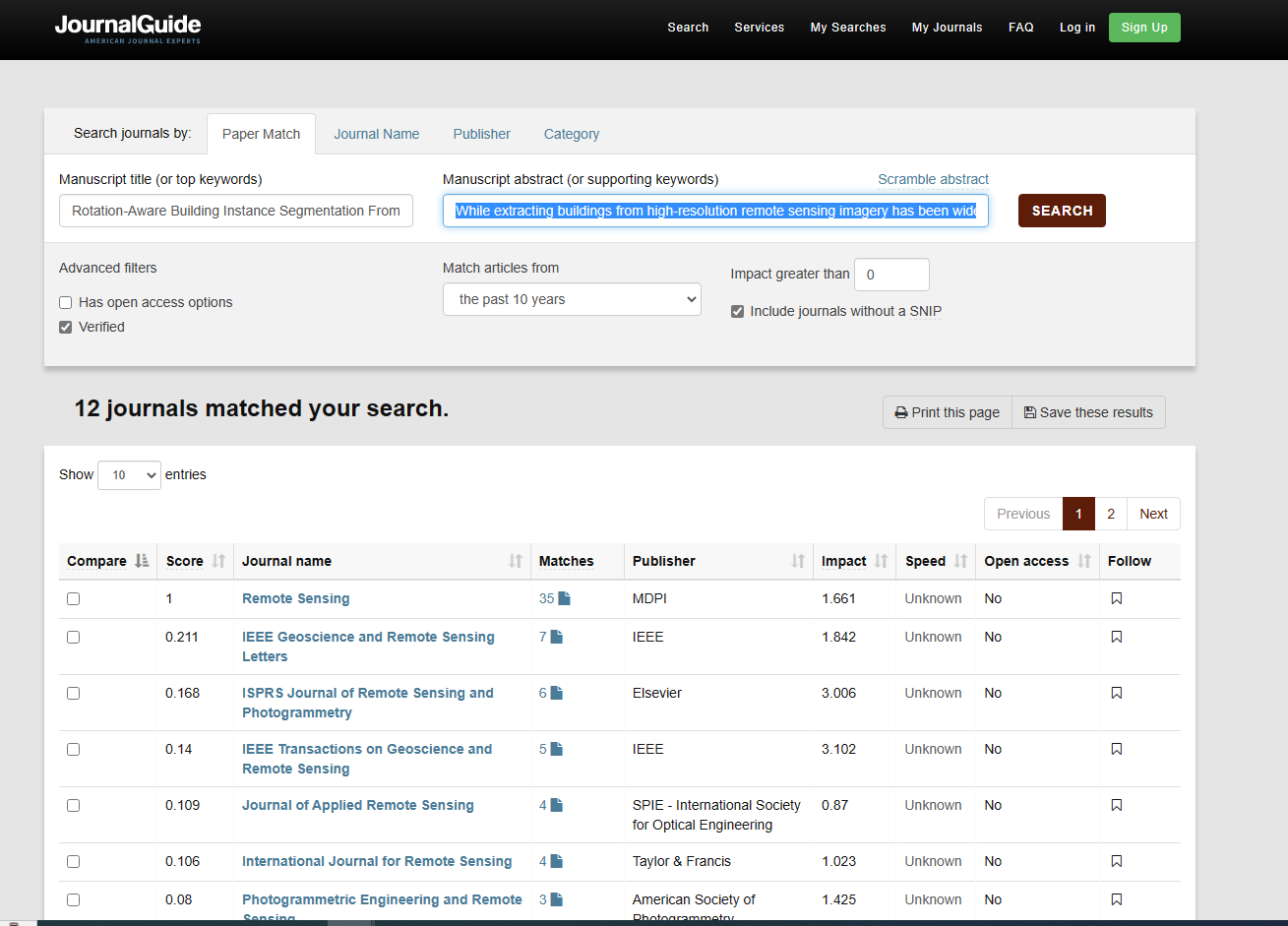
Task: Follow Journal of Applied Remote Sensing
Action: (1116, 805)
